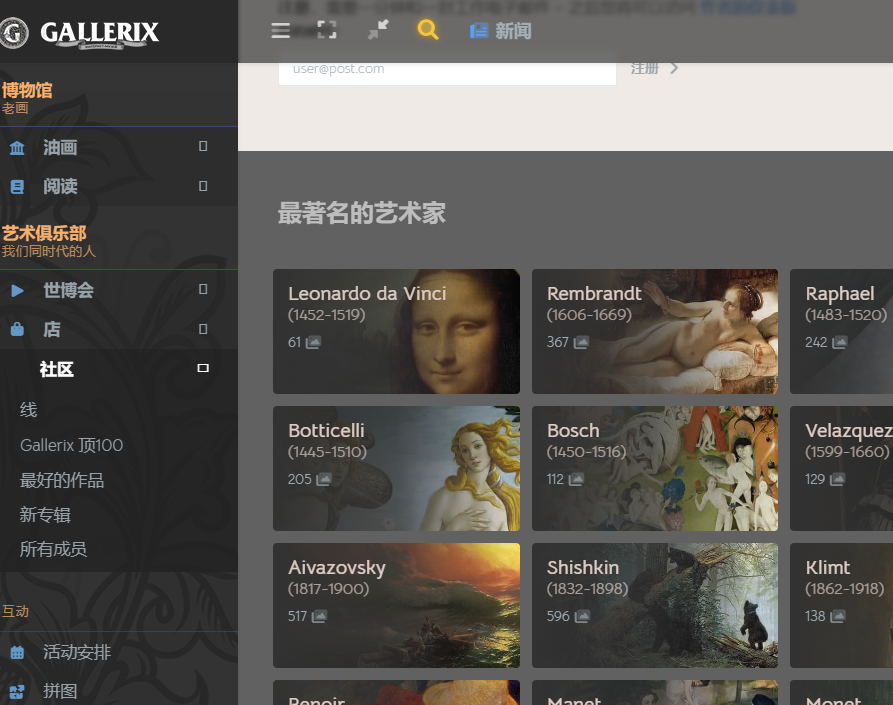Open the hamburger menu icon
The width and height of the screenshot is (893, 705).
coord(280,30)
